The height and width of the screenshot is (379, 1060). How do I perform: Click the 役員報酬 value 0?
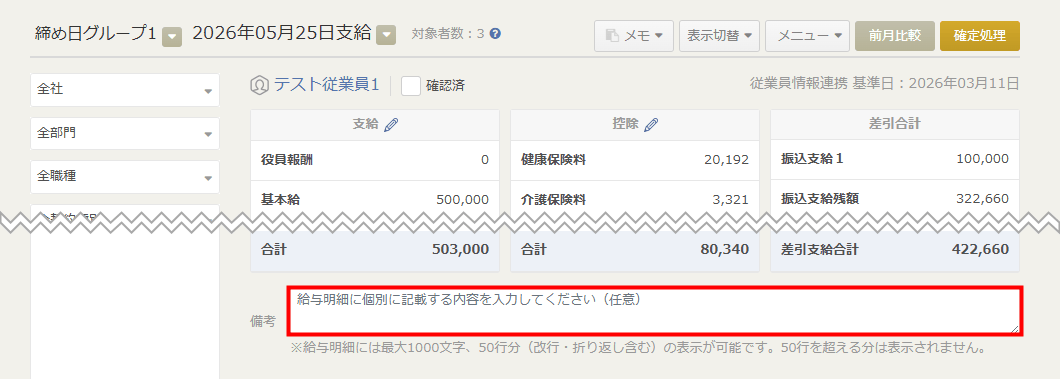(485, 160)
